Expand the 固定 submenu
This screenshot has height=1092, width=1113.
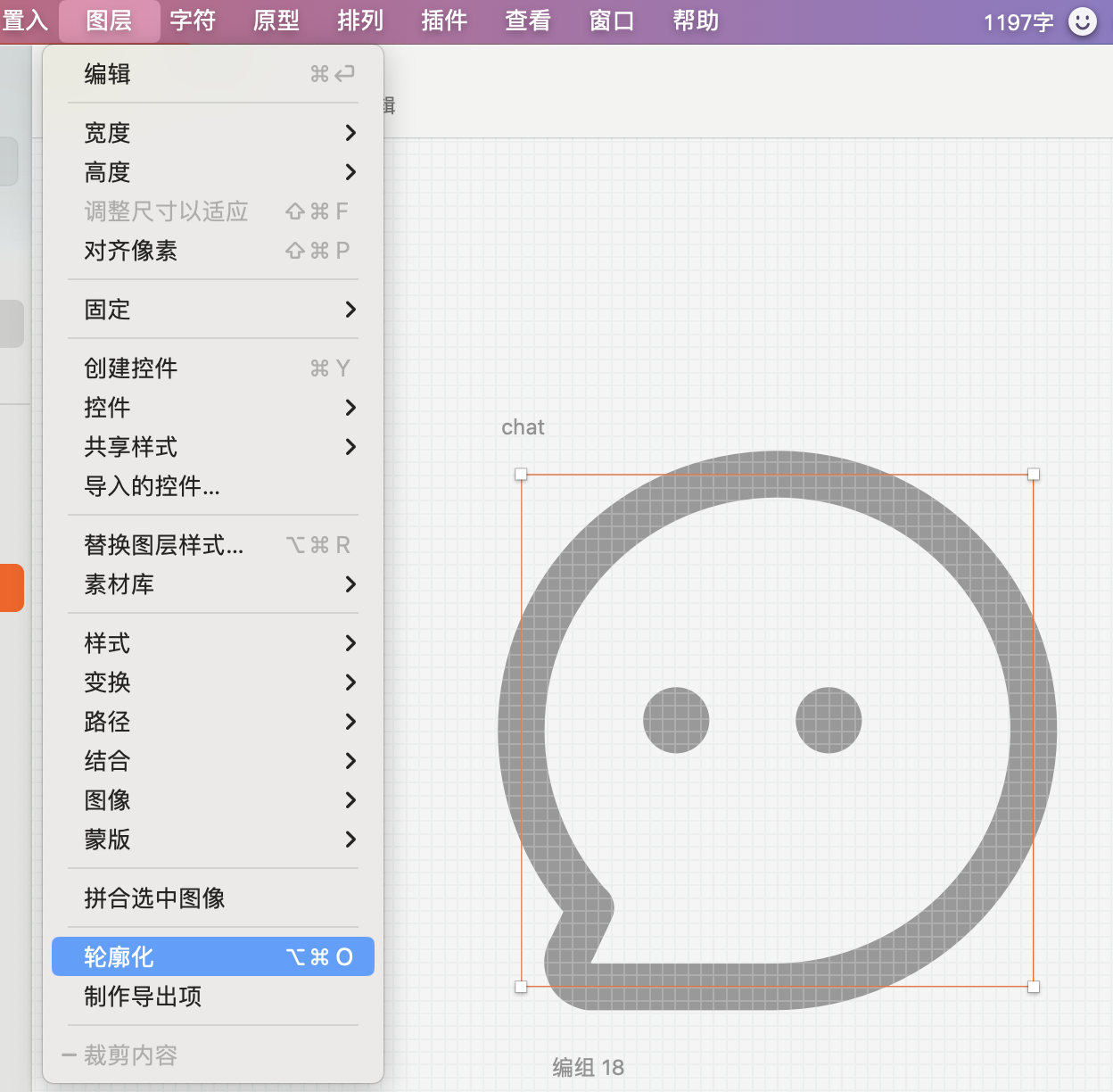[x=213, y=310]
